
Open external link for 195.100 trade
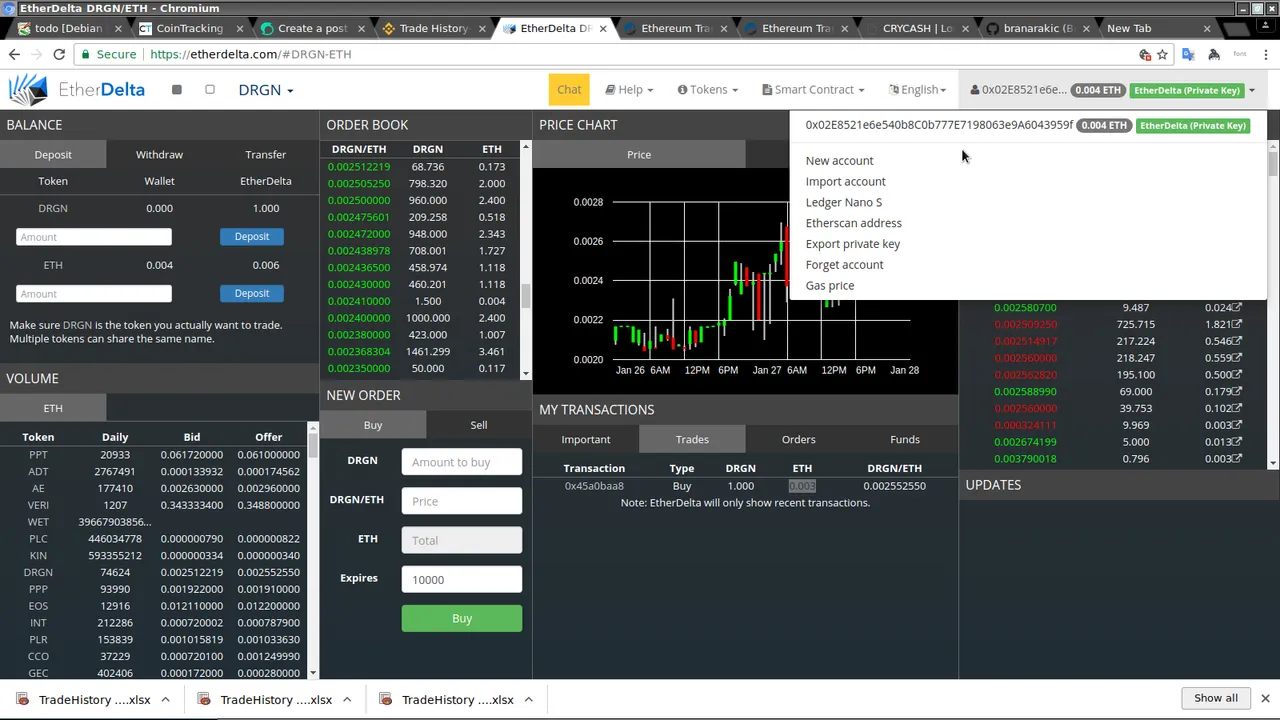point(1237,374)
